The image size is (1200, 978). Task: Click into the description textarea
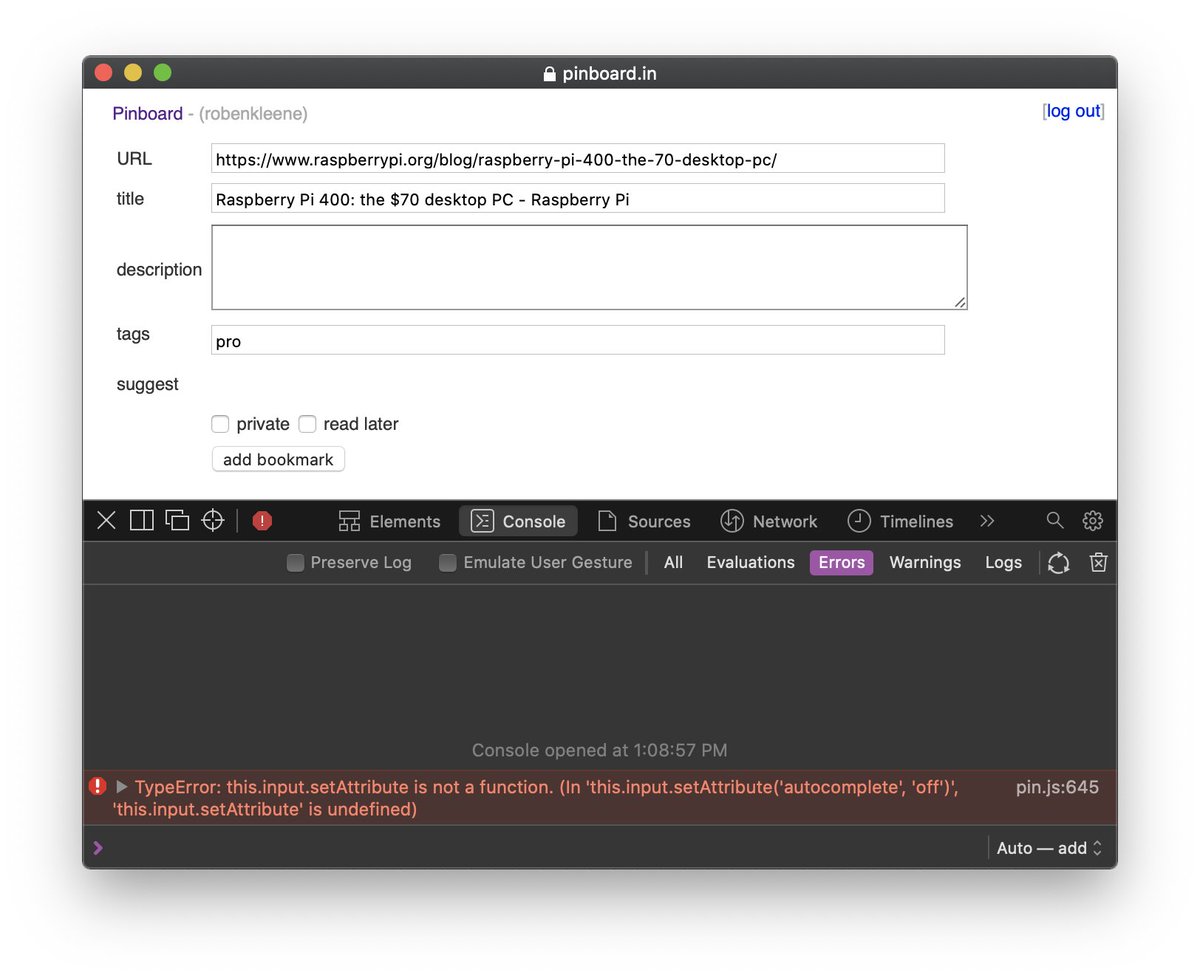589,267
